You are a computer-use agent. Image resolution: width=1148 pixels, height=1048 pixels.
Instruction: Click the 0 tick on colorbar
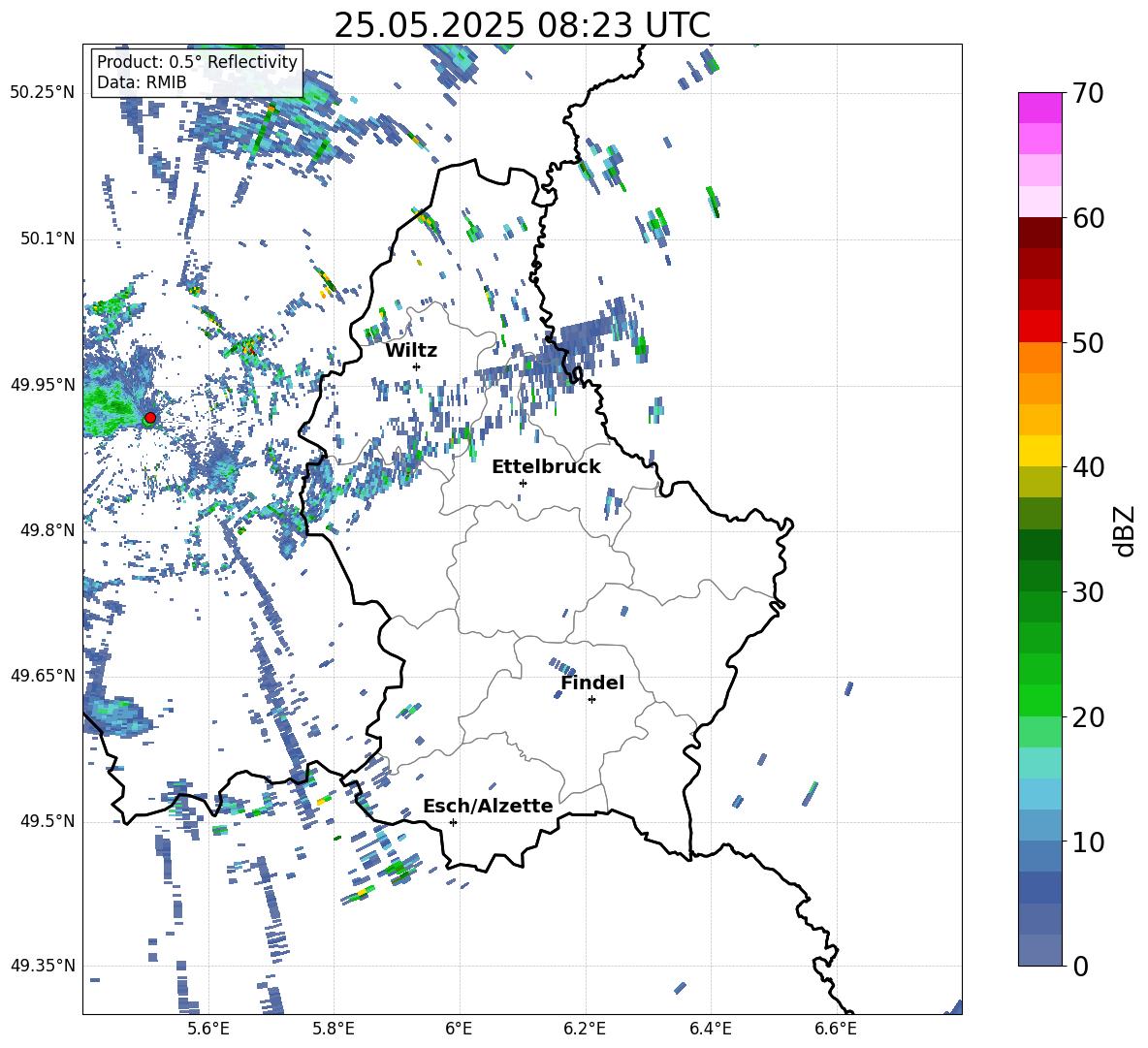point(1080,966)
